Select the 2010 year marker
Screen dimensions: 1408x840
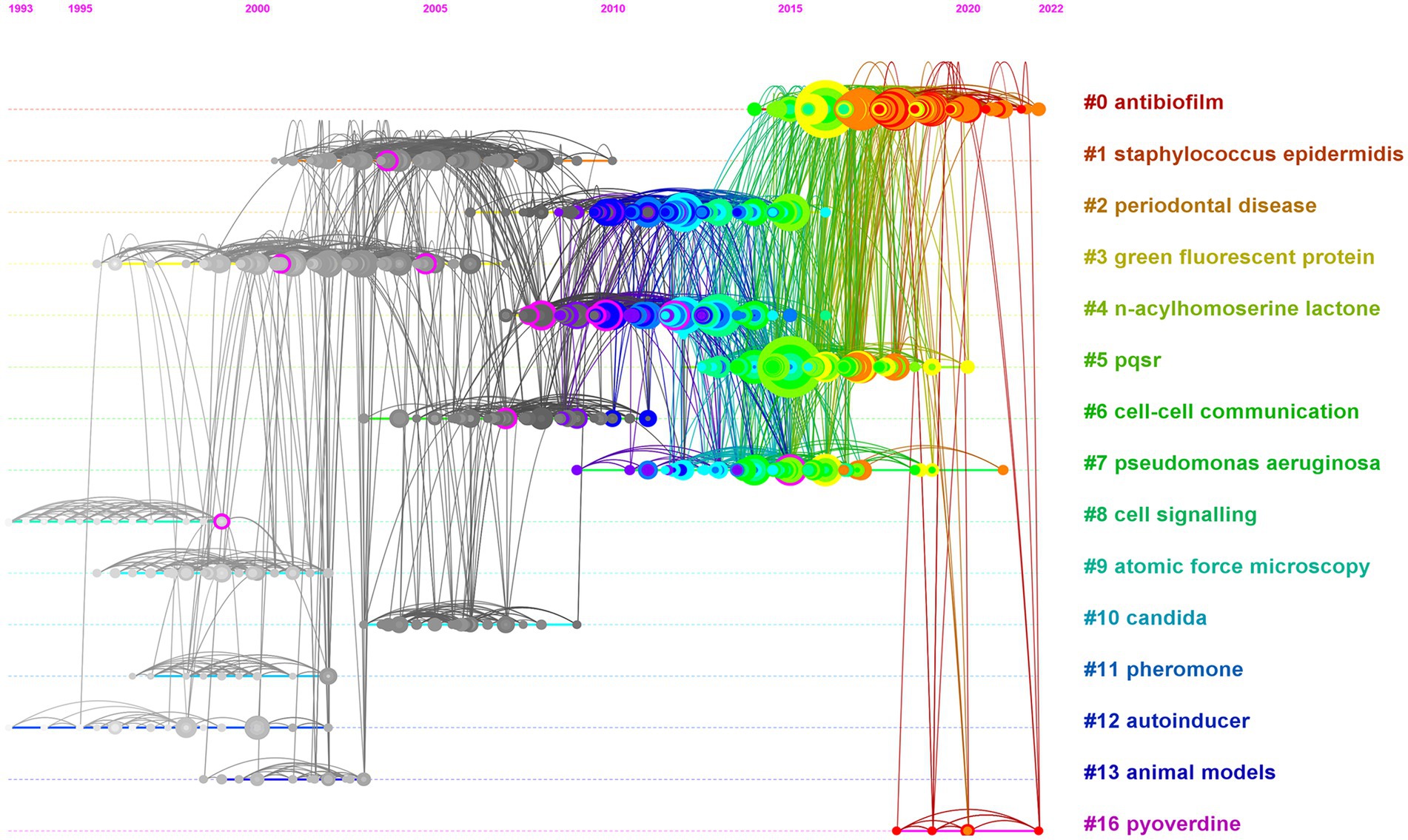click(613, 9)
